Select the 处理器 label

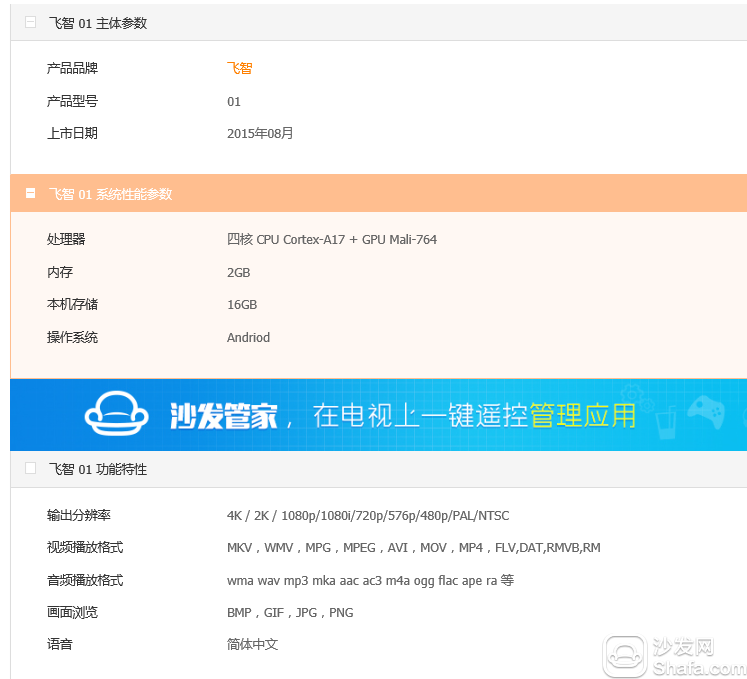tap(66, 239)
